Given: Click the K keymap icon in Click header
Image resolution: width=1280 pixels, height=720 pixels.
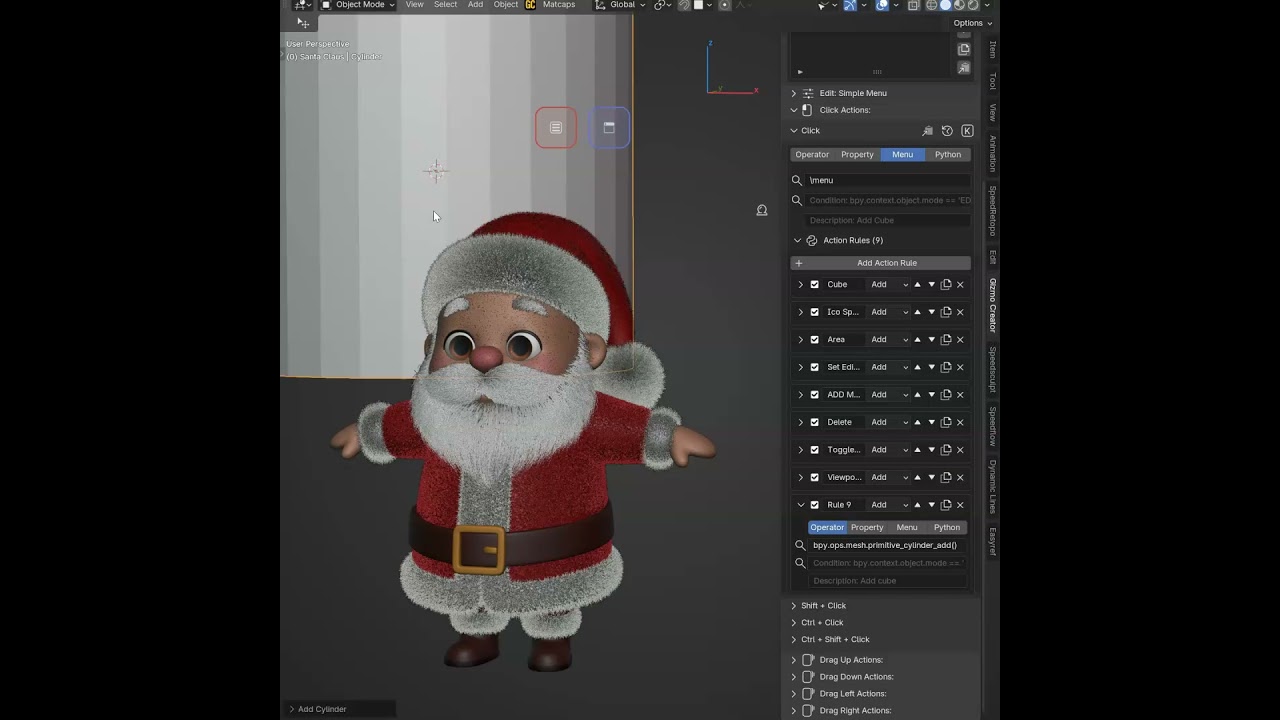Looking at the screenshot, I should coord(967,131).
